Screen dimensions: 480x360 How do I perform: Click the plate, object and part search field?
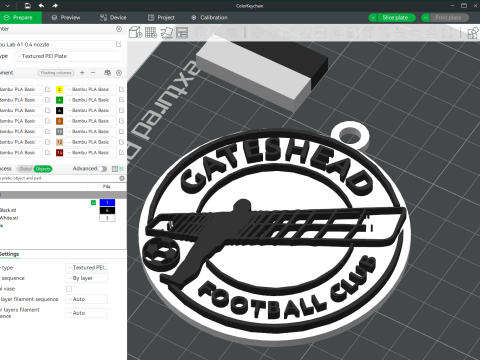(60, 178)
